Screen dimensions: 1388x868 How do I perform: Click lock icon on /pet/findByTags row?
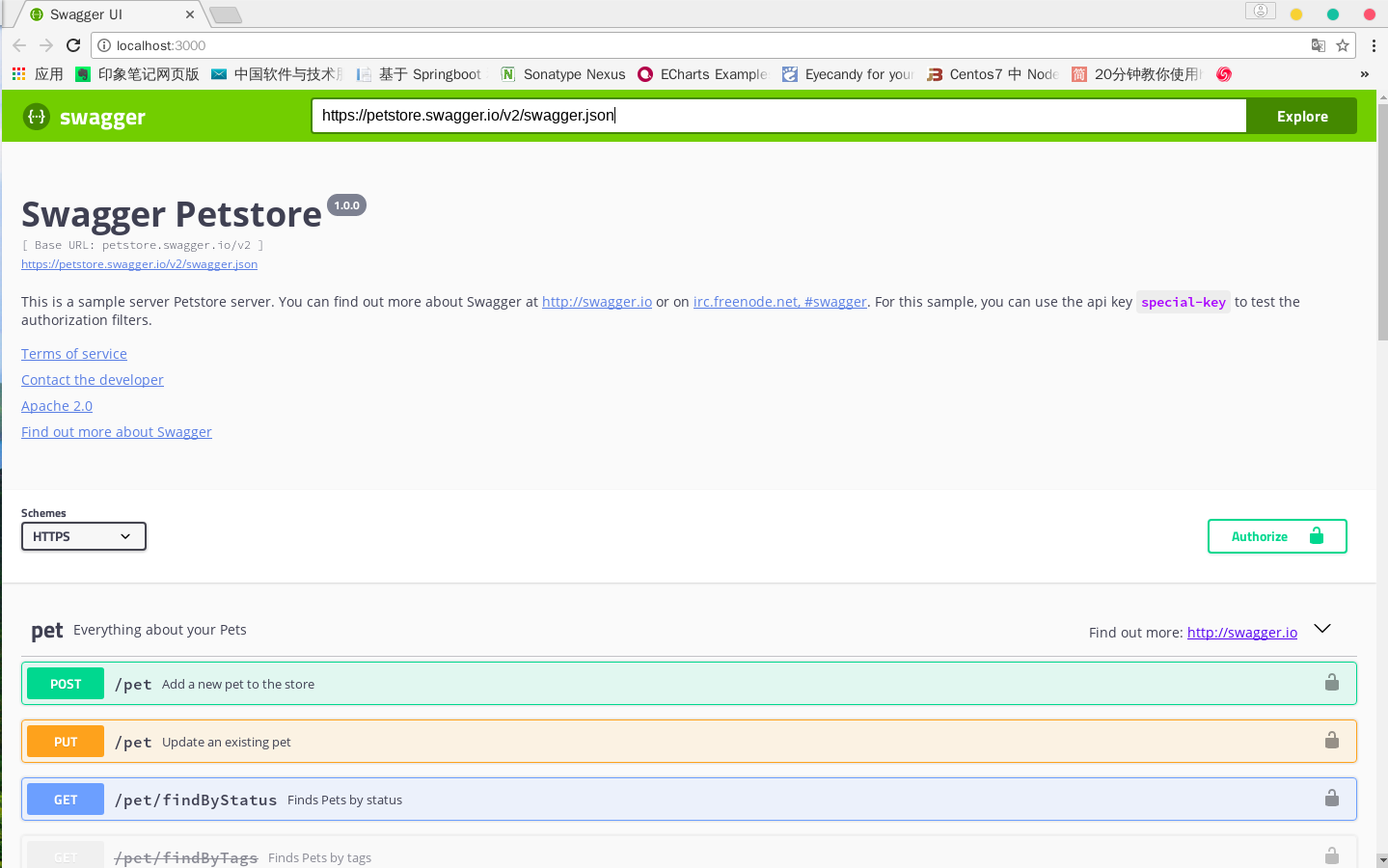(x=1332, y=855)
